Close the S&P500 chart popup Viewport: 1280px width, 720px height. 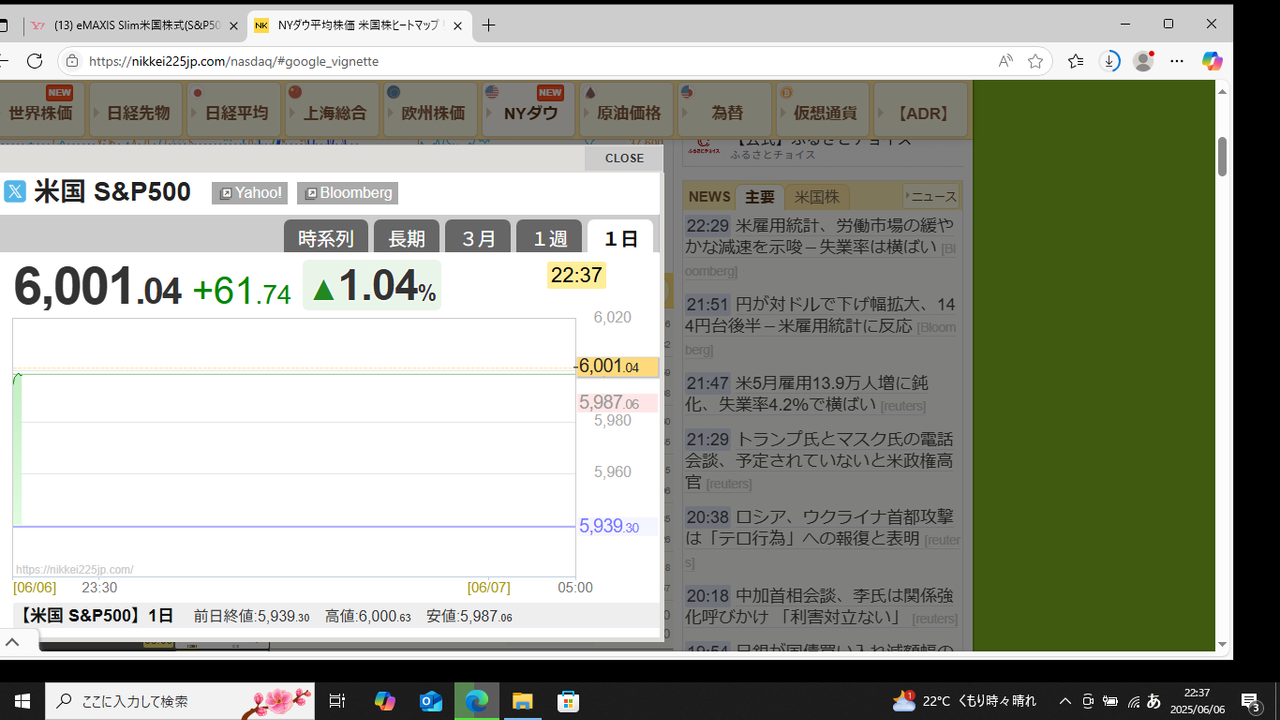624,158
